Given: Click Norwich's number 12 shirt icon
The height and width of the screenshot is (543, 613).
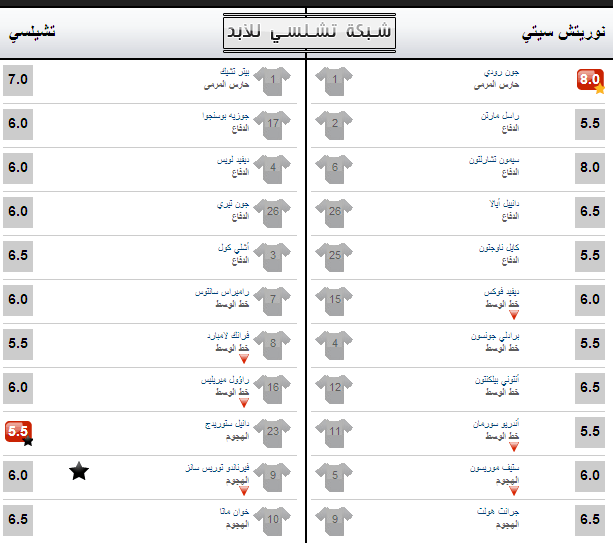Looking at the screenshot, I should click(x=334, y=389).
